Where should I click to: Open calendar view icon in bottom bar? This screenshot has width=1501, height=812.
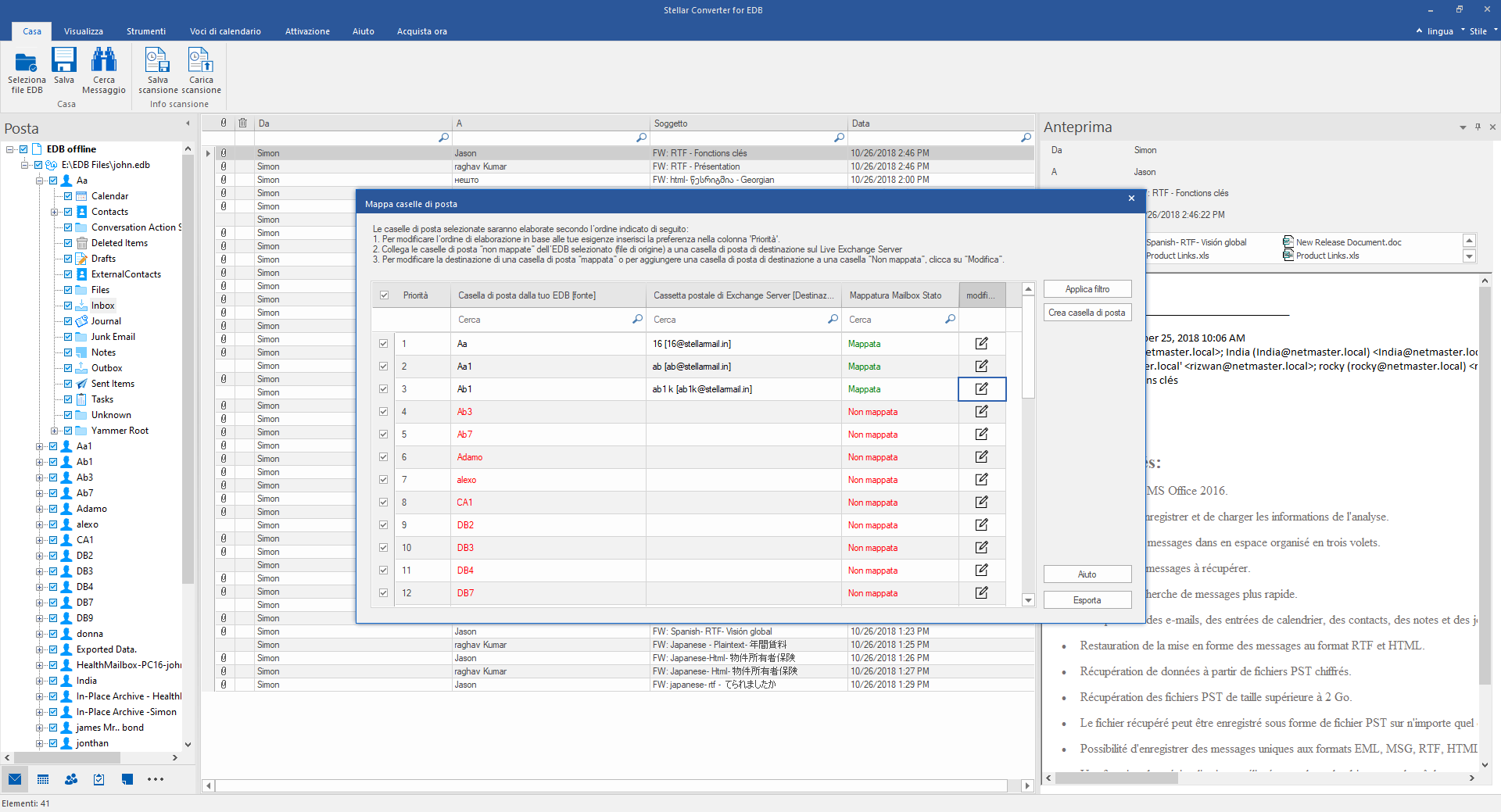tap(43, 779)
